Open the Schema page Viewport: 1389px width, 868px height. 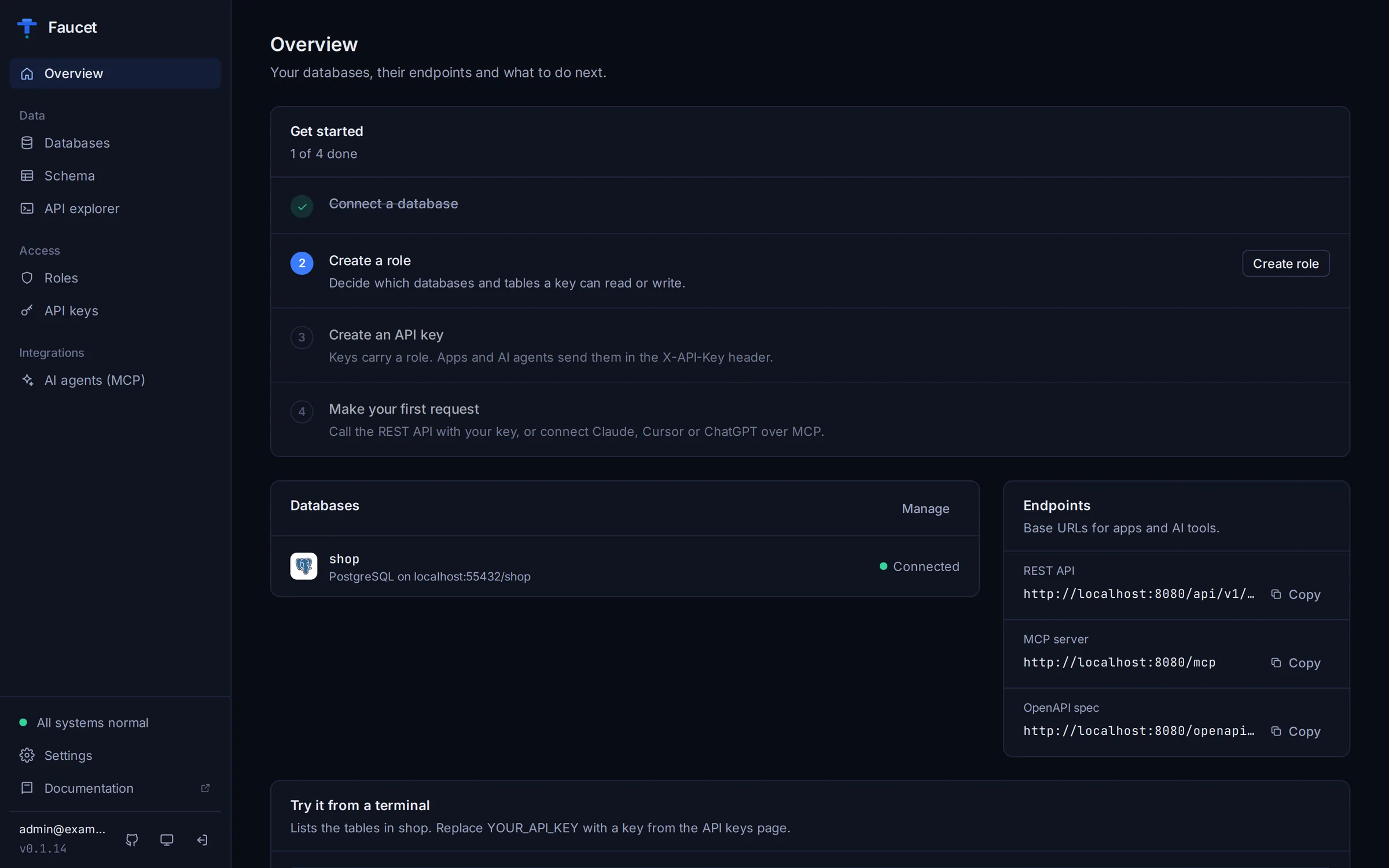115,176
